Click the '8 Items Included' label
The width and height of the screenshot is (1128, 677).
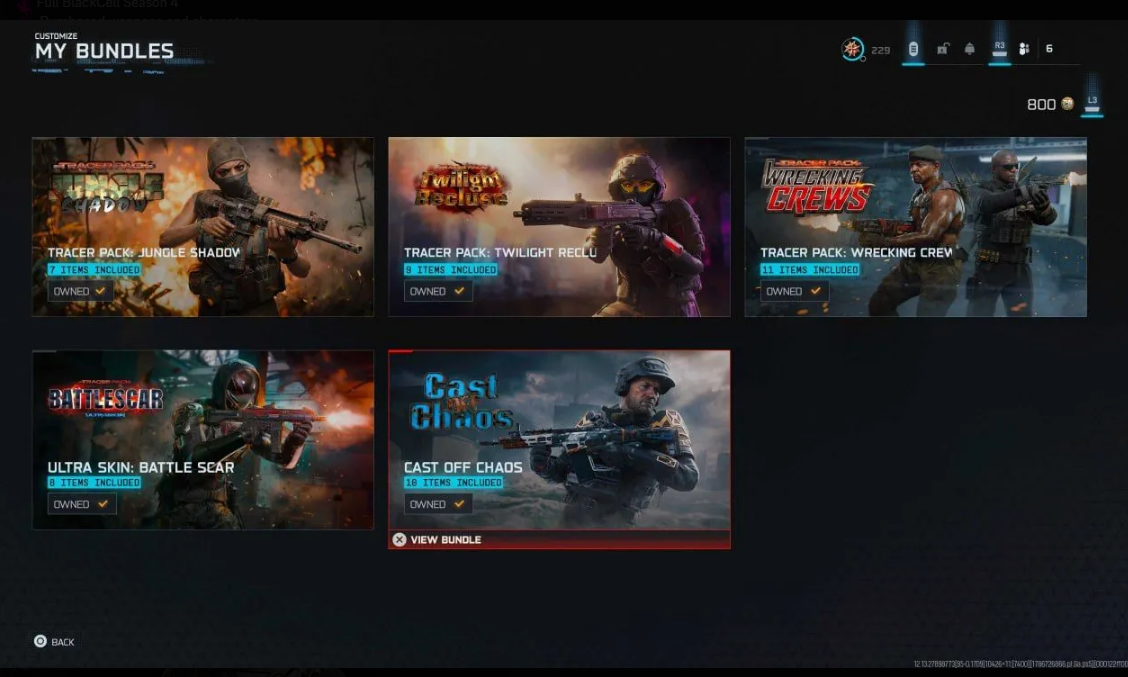pos(94,483)
